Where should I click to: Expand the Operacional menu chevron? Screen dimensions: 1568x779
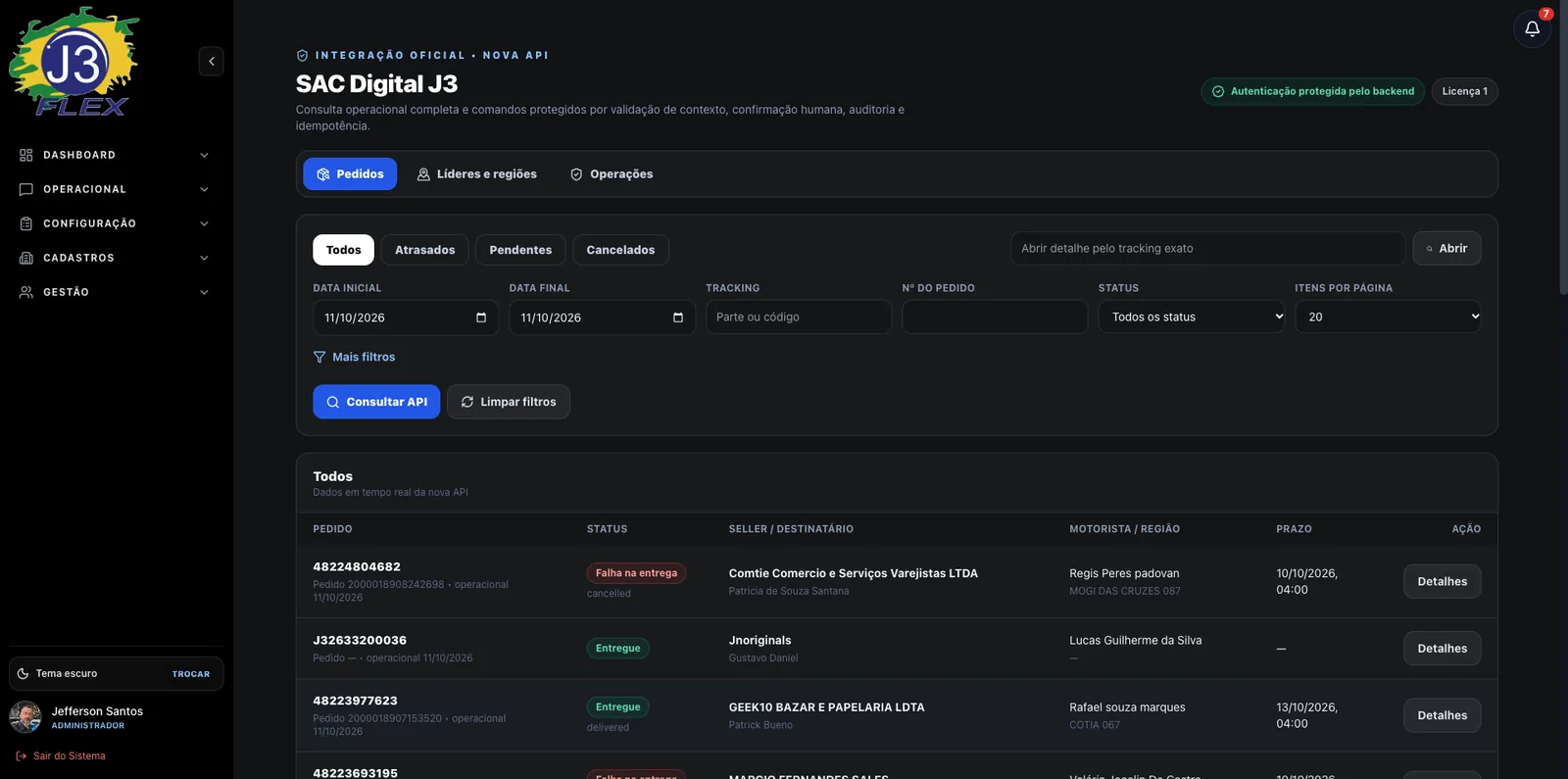coord(204,189)
